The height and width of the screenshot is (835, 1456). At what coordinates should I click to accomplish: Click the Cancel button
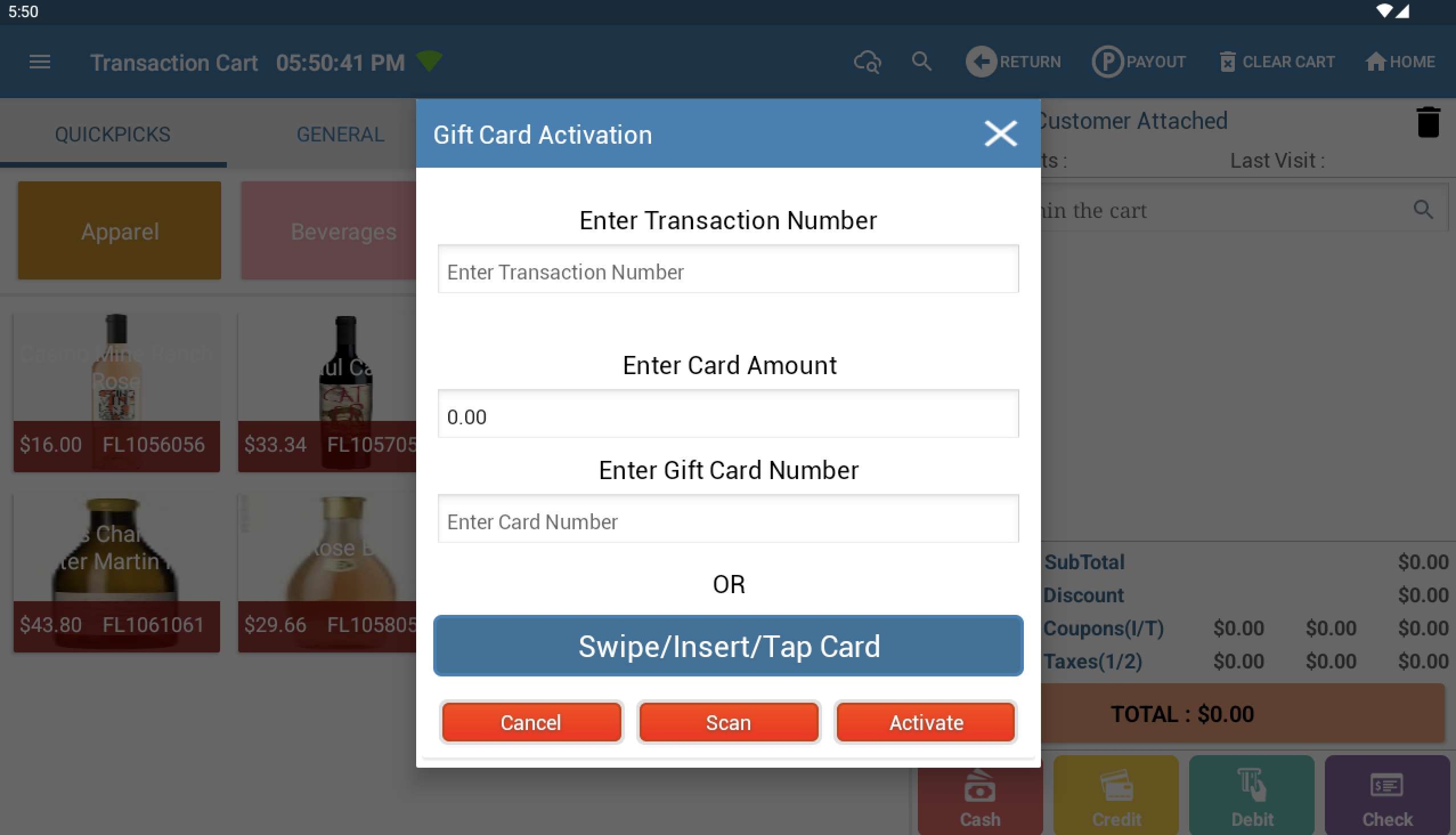point(529,722)
